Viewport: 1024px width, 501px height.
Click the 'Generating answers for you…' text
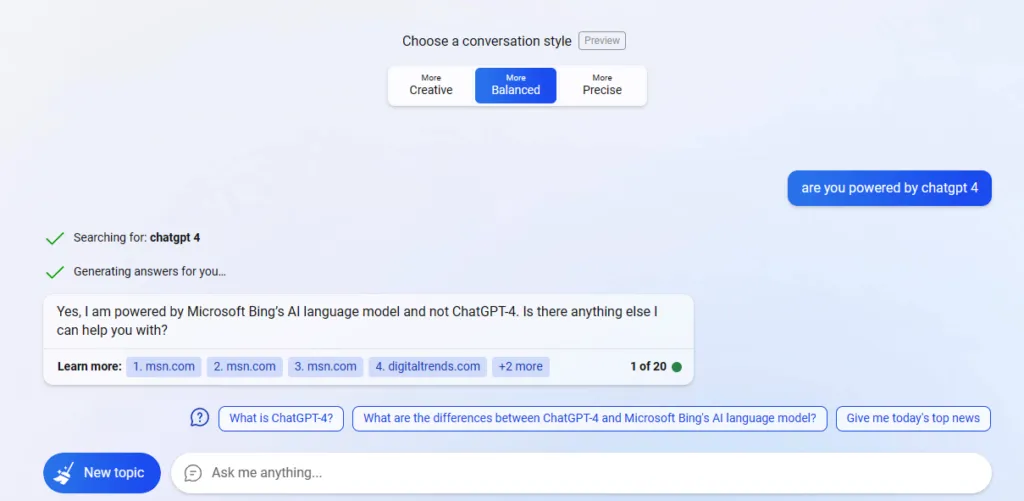(150, 271)
